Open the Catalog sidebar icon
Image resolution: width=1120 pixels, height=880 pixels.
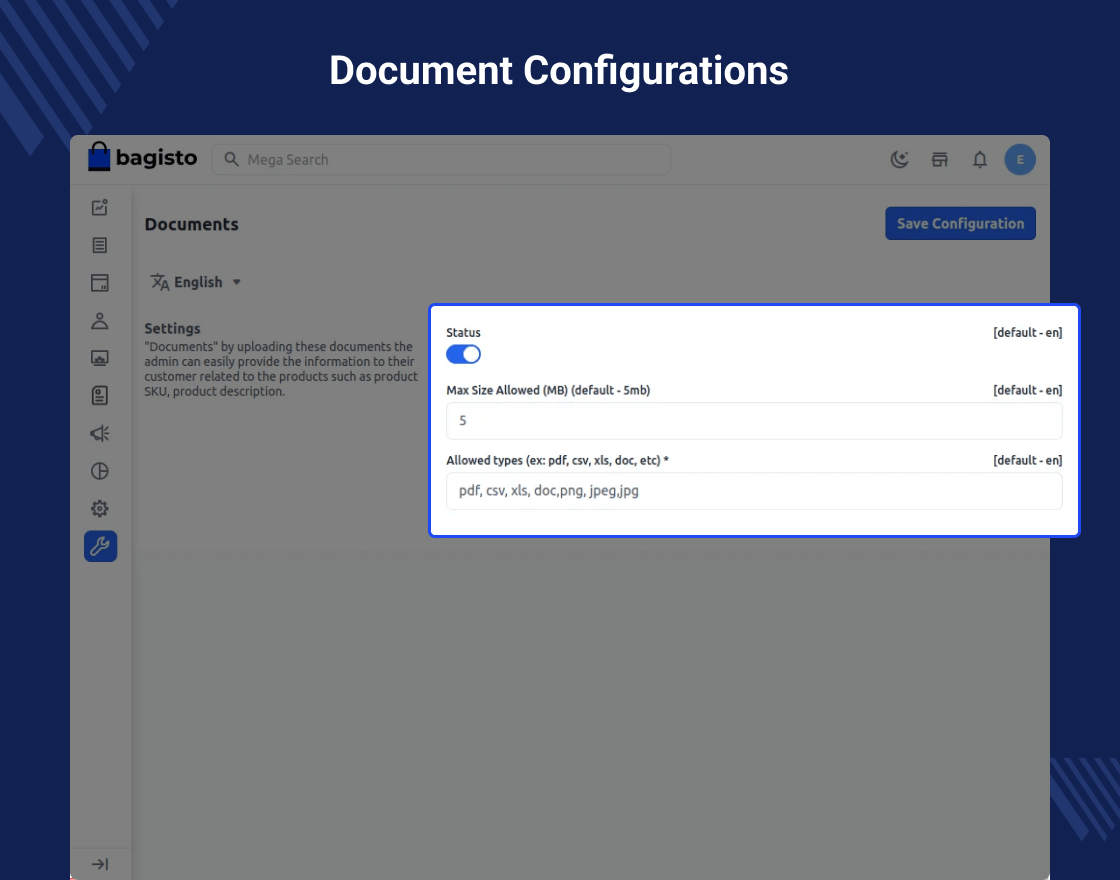[x=100, y=283]
